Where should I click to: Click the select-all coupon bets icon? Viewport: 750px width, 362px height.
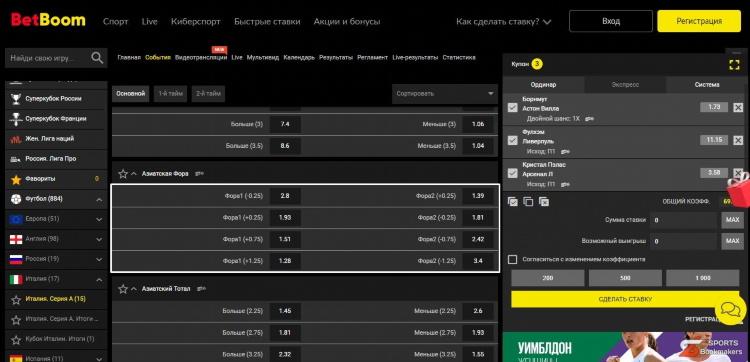pos(513,202)
